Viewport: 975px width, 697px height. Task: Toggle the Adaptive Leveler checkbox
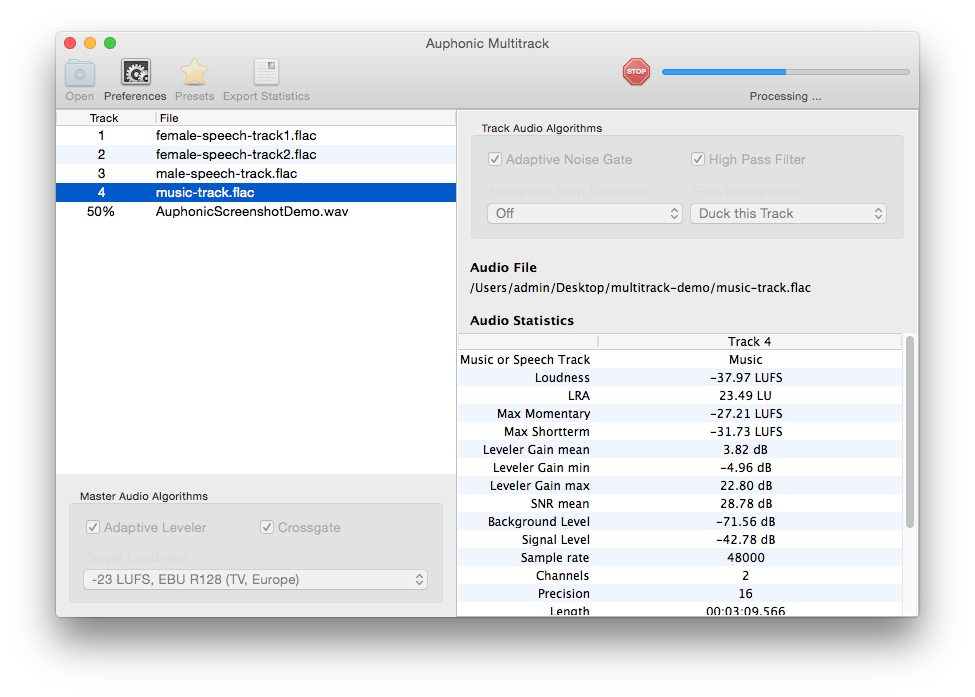[93, 527]
